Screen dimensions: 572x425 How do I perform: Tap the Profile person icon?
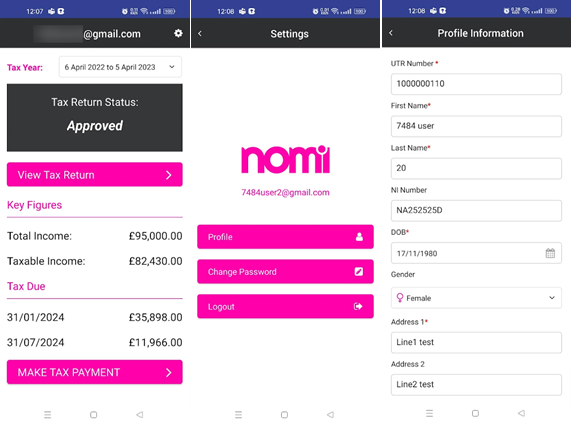(359, 237)
